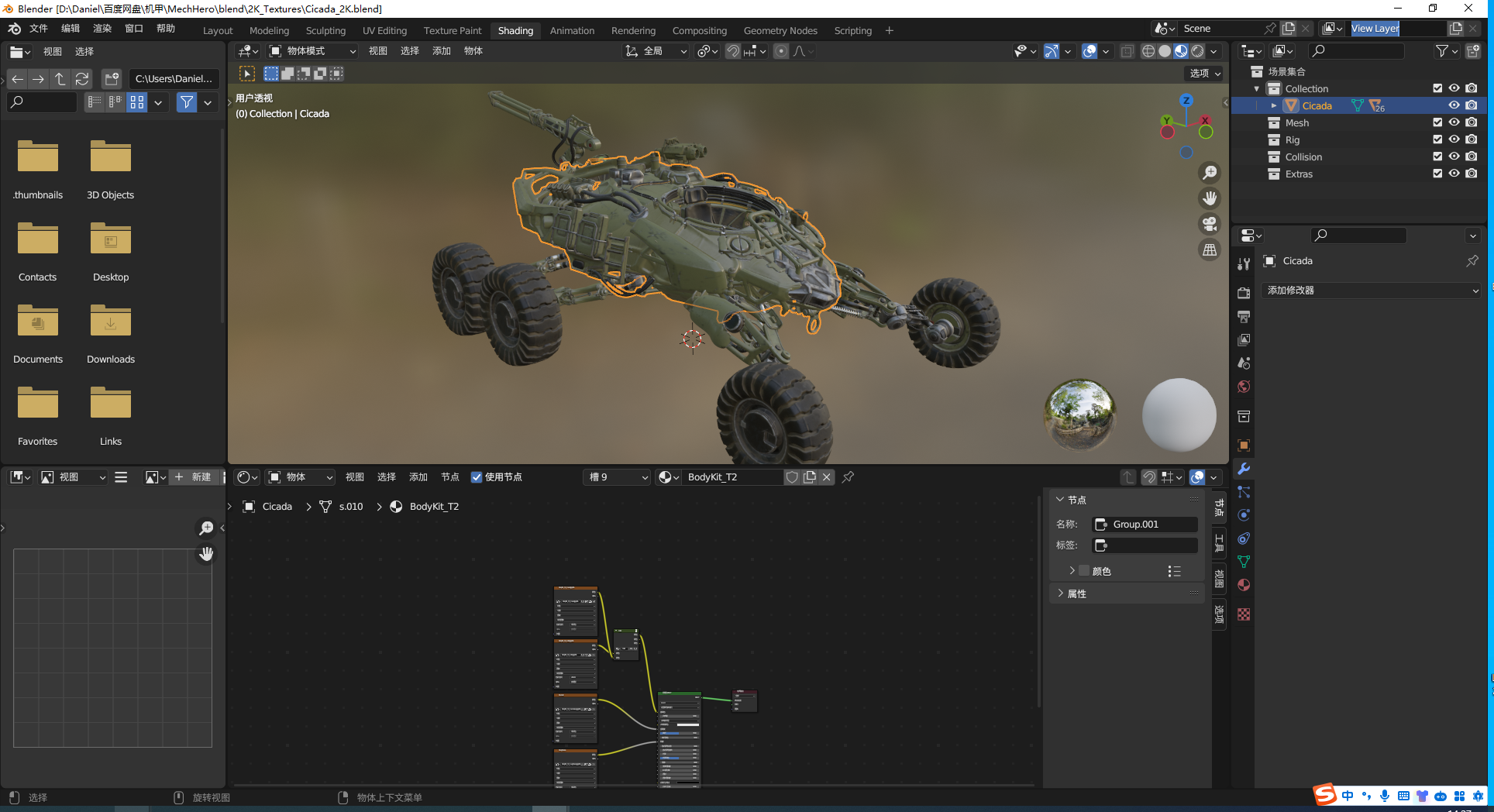Click the zoom magnifier gizmo in 3D viewport
The width and height of the screenshot is (1494, 812).
pos(1209,173)
